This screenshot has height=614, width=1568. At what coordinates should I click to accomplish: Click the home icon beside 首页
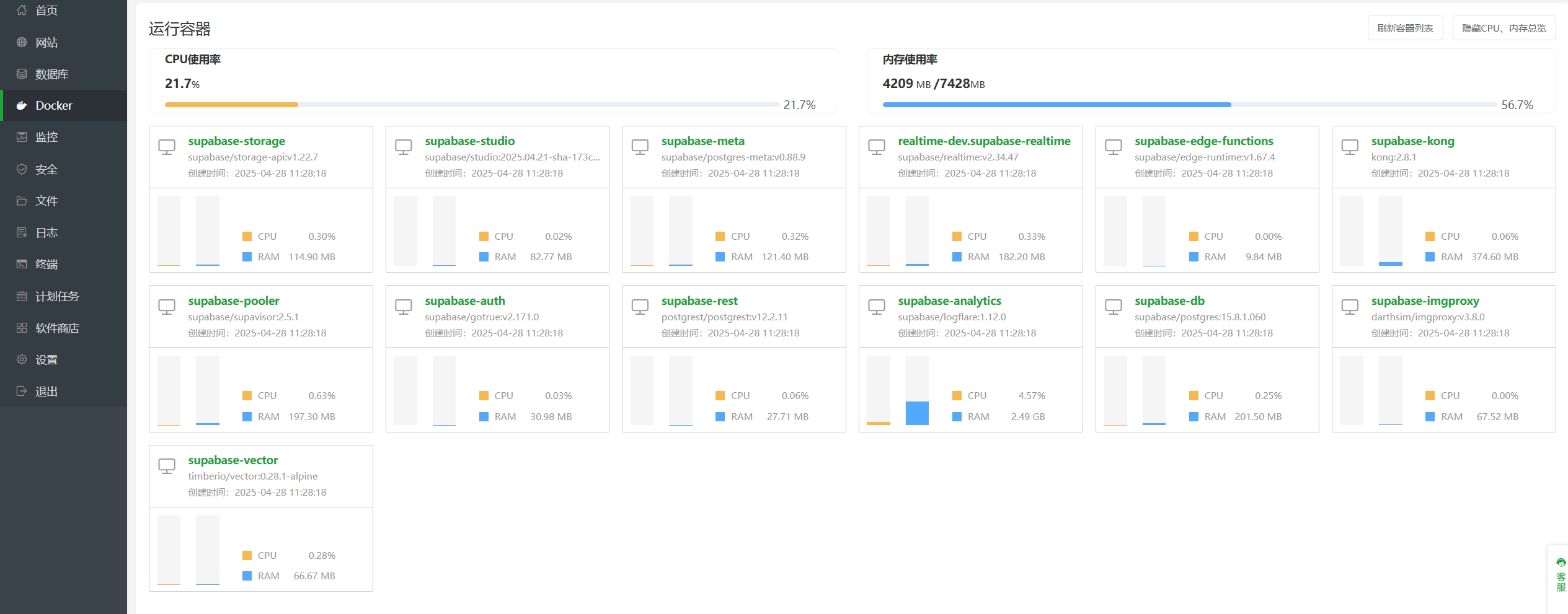tap(22, 10)
